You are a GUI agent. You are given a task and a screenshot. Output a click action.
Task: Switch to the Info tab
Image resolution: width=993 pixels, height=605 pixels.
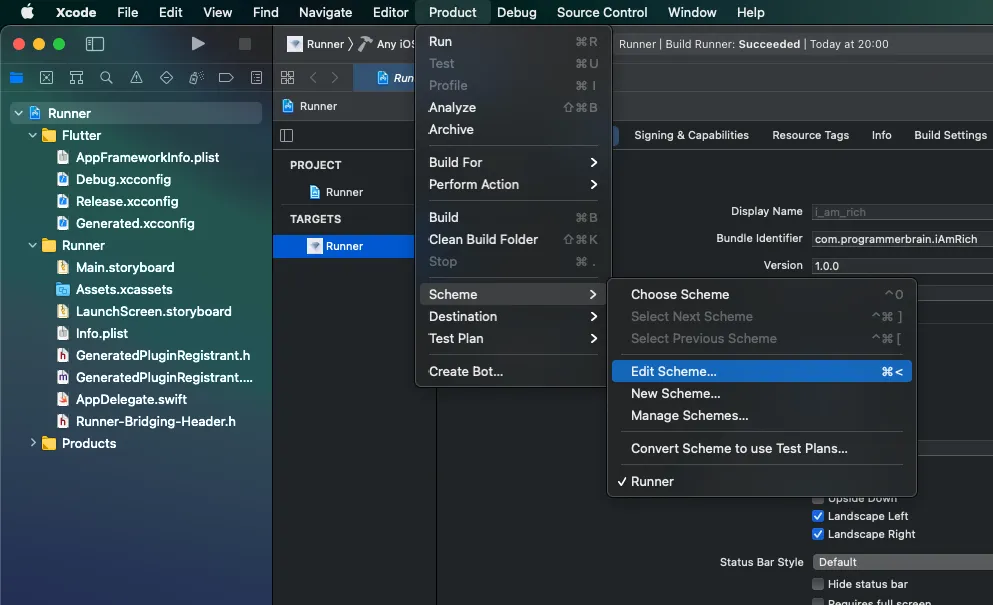881,135
